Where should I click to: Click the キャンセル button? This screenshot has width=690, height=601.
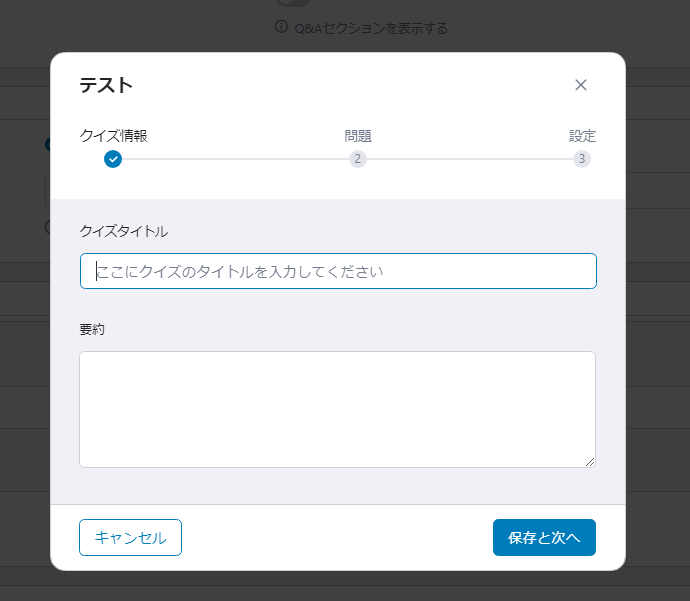130,537
